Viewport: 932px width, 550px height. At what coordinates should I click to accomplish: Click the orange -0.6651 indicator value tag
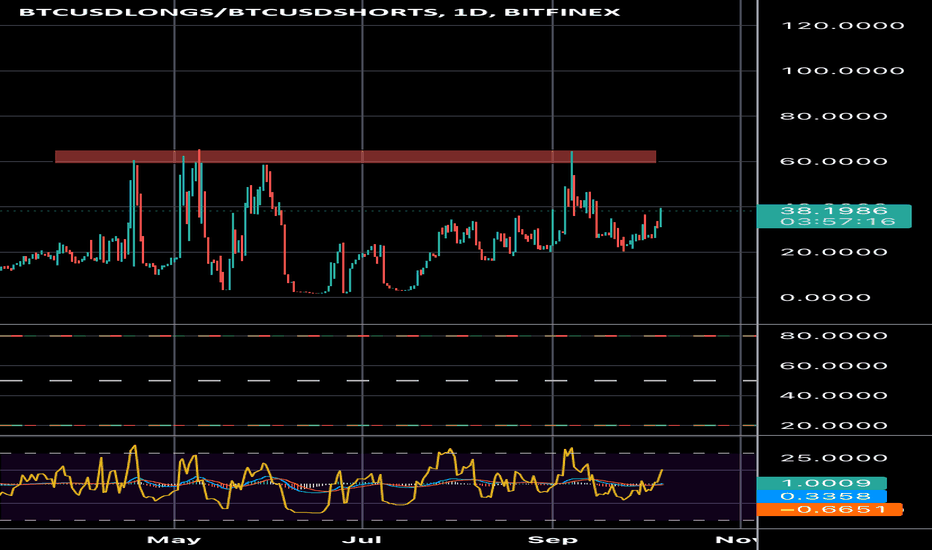click(x=830, y=510)
